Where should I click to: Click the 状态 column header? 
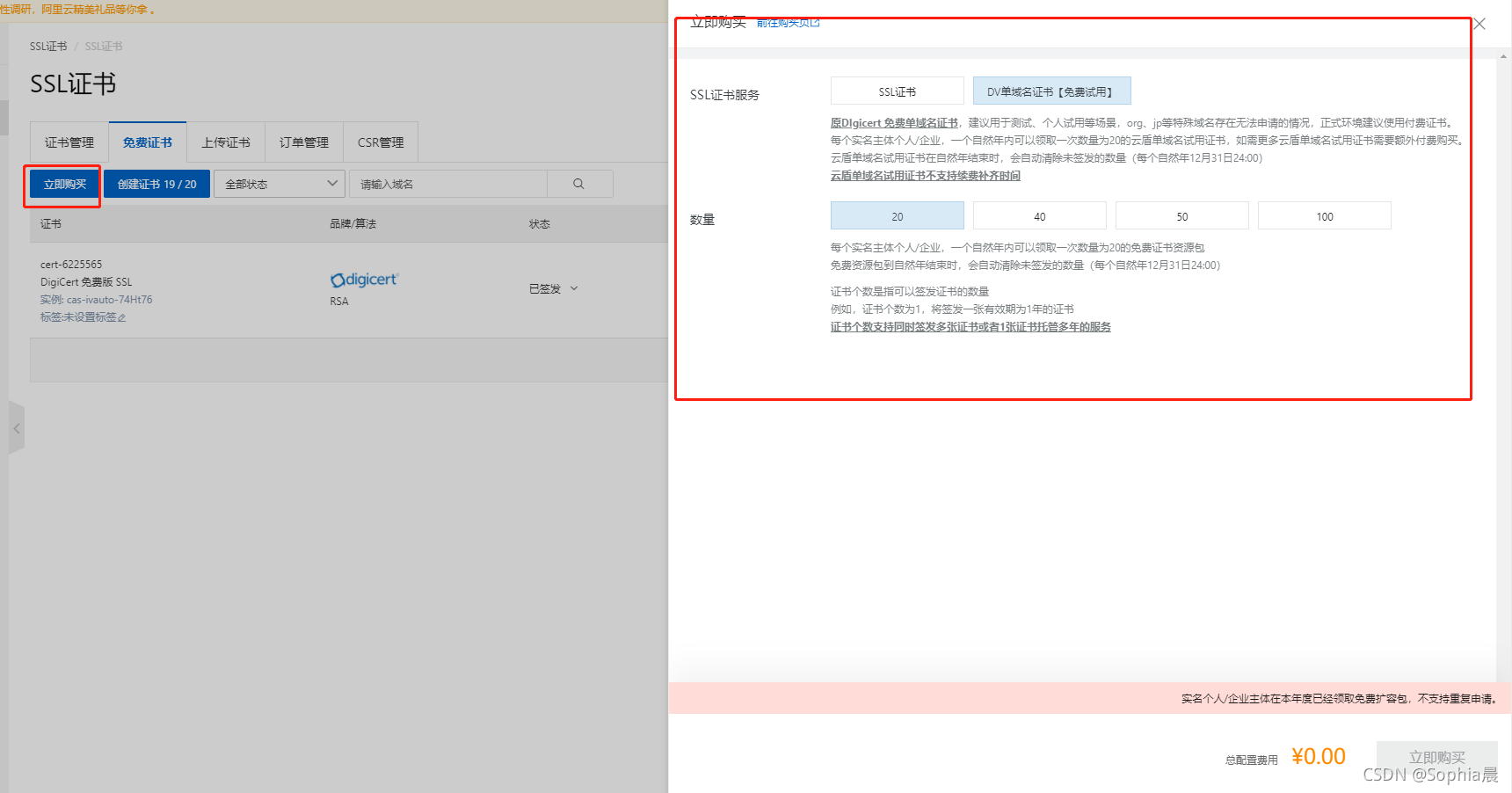(x=539, y=224)
